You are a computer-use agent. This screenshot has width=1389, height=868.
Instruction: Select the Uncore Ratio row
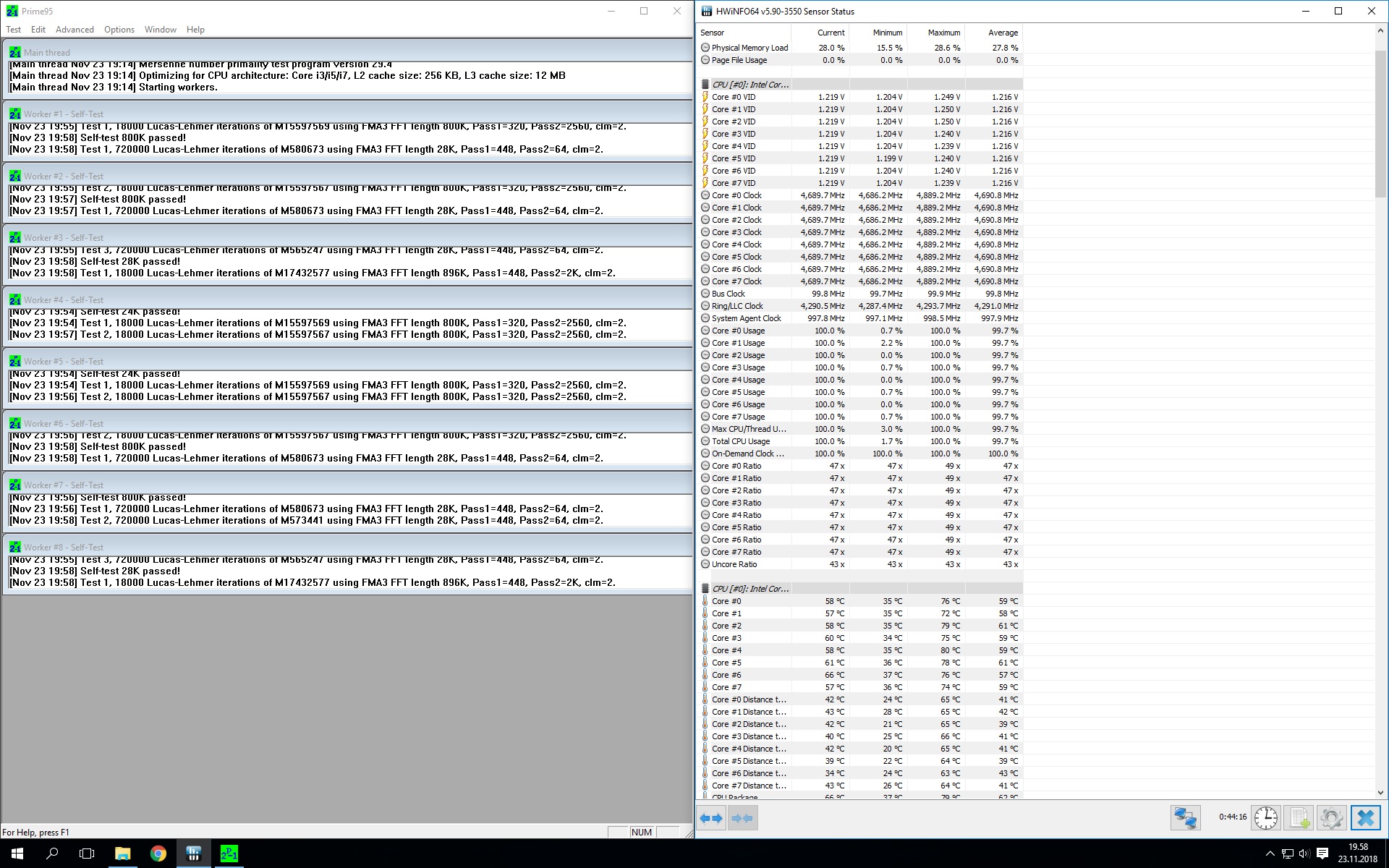(859, 564)
